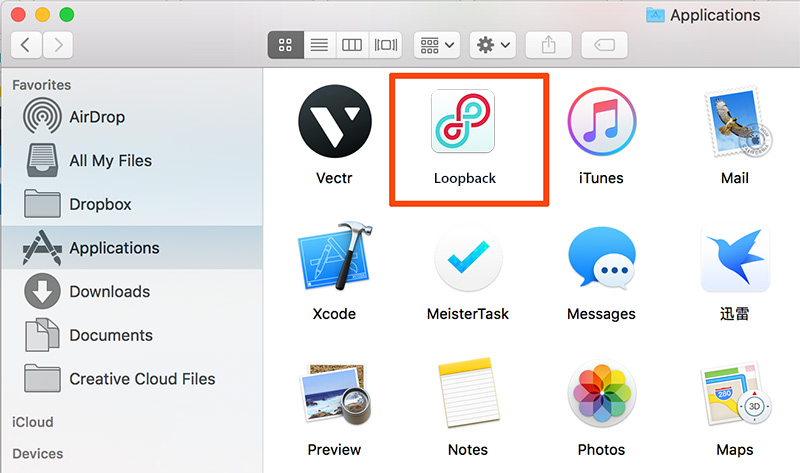Select the Loopback app icon
The width and height of the screenshot is (800, 473).
[x=463, y=121]
